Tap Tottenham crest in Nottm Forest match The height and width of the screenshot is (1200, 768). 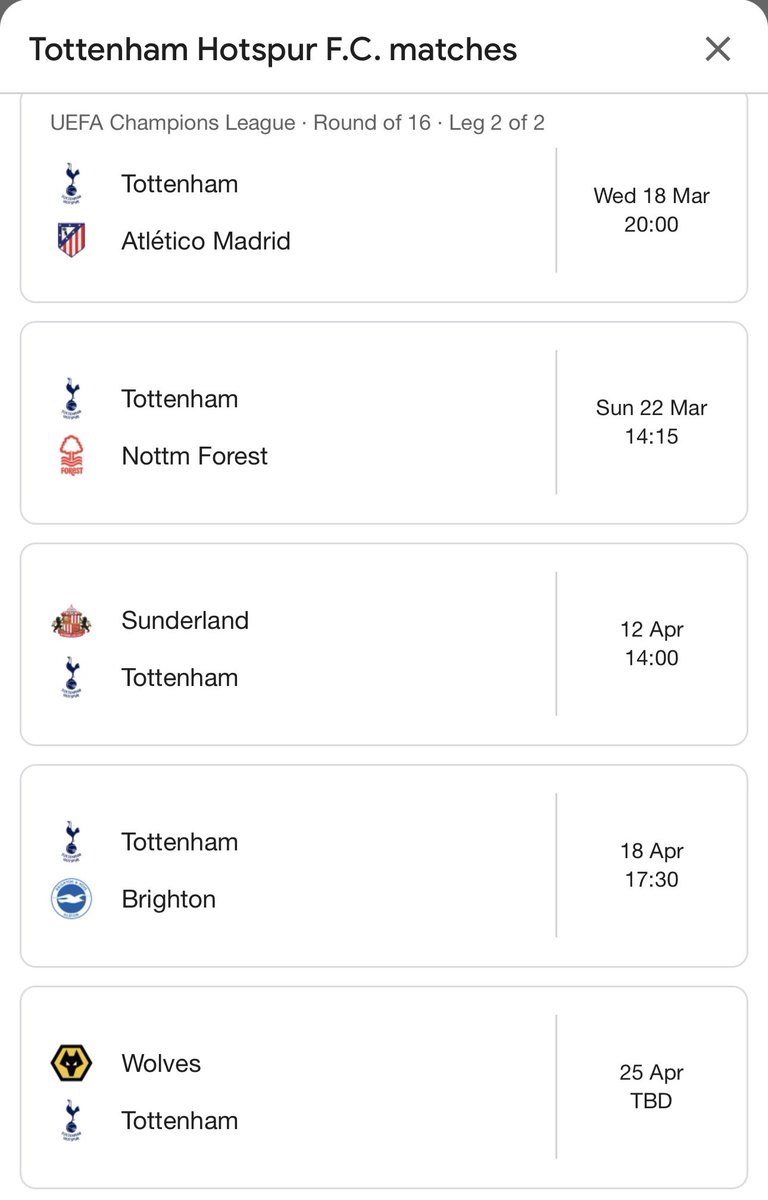pos(71,399)
